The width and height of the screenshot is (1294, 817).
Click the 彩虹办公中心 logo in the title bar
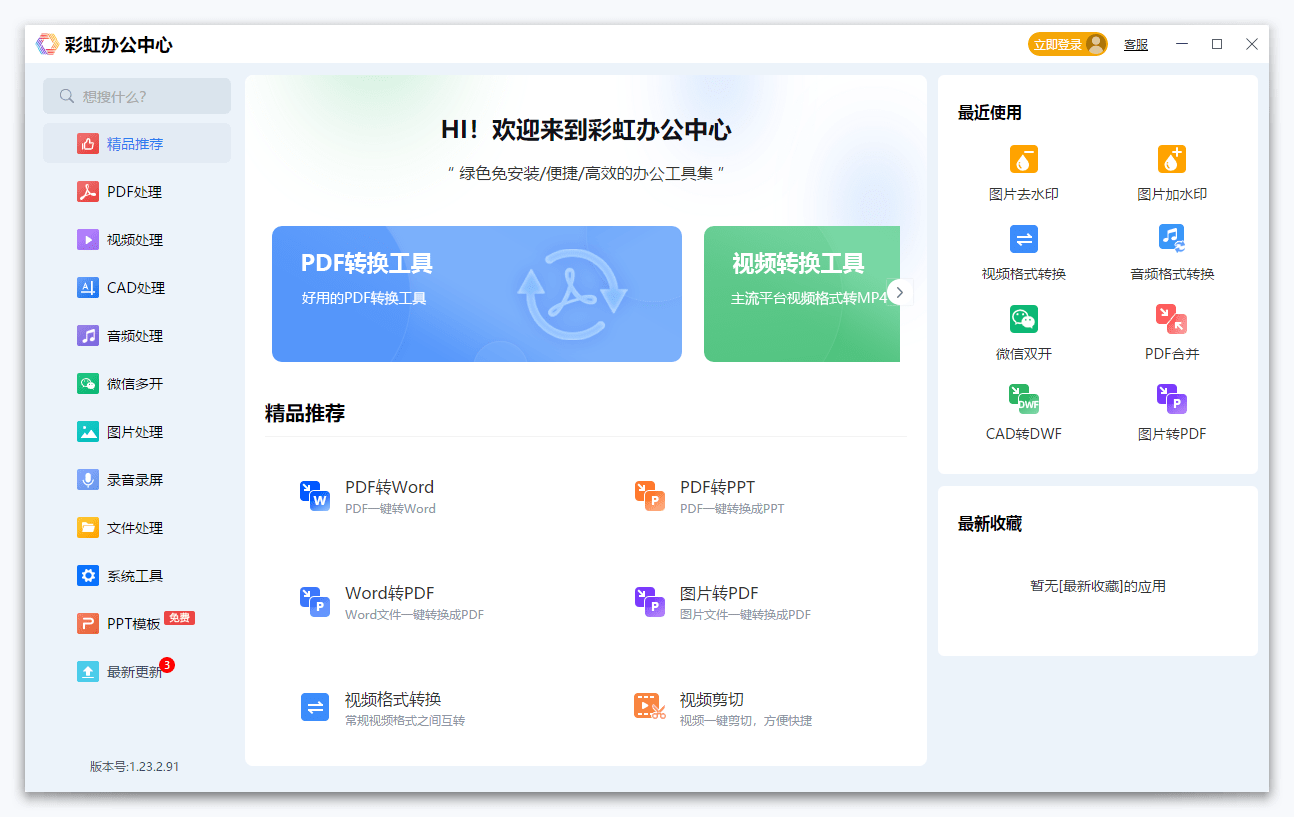(x=47, y=44)
